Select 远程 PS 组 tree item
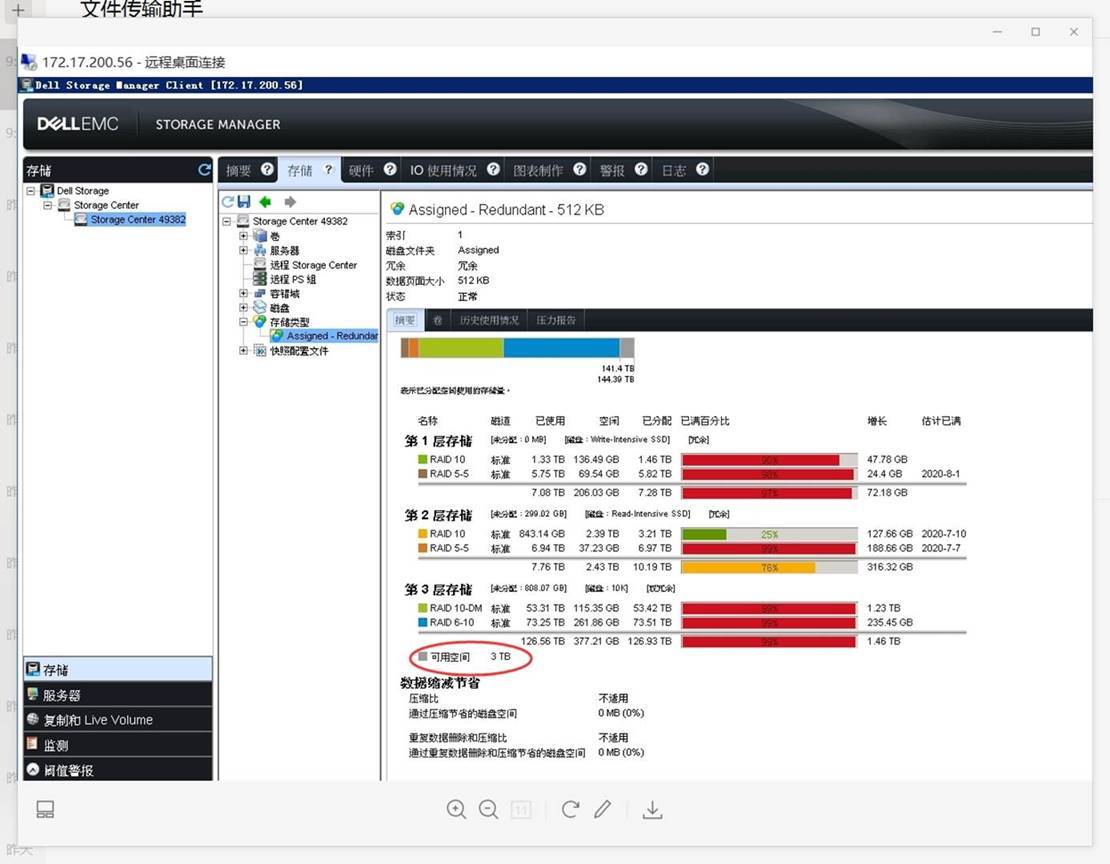Screen dimensions: 1110x864 292,279
